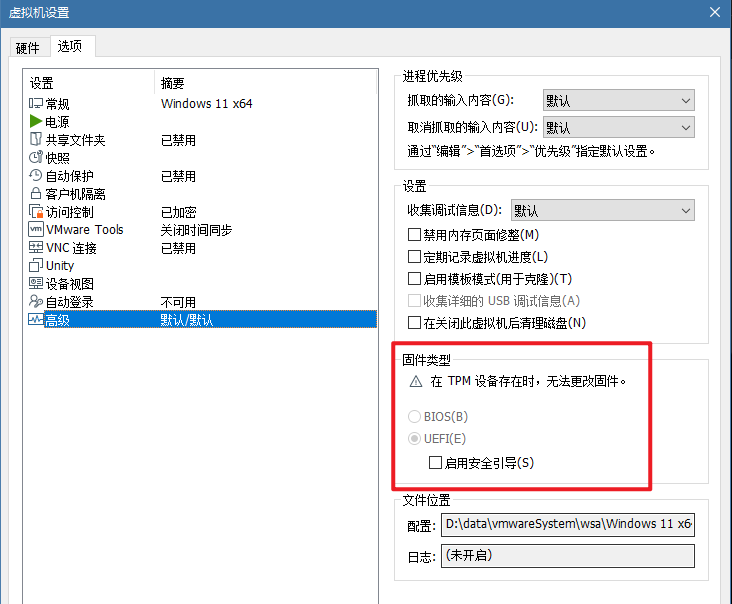Click the 共享文件夹 shared folders icon
This screenshot has height=604, width=732.
coord(35,139)
